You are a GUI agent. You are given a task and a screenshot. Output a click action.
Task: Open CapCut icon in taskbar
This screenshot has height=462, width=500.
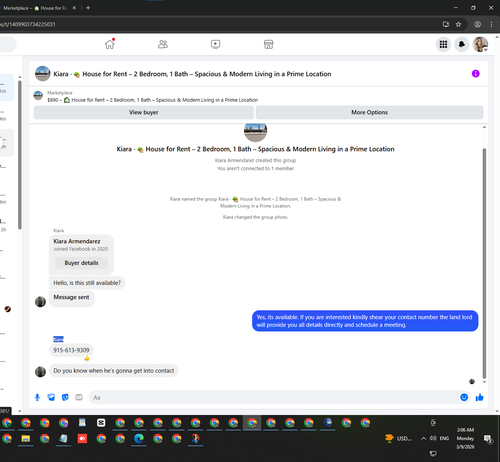coord(101,423)
